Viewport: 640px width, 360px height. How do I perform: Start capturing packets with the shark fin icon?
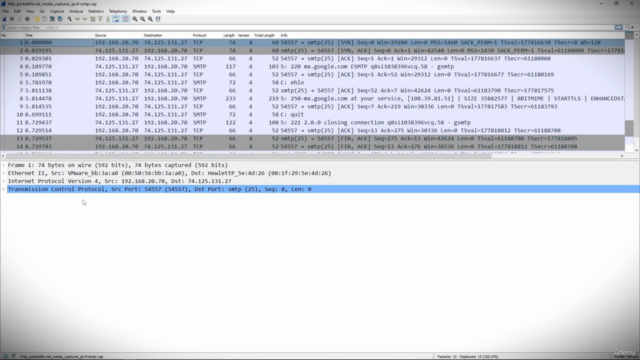coord(4,19)
